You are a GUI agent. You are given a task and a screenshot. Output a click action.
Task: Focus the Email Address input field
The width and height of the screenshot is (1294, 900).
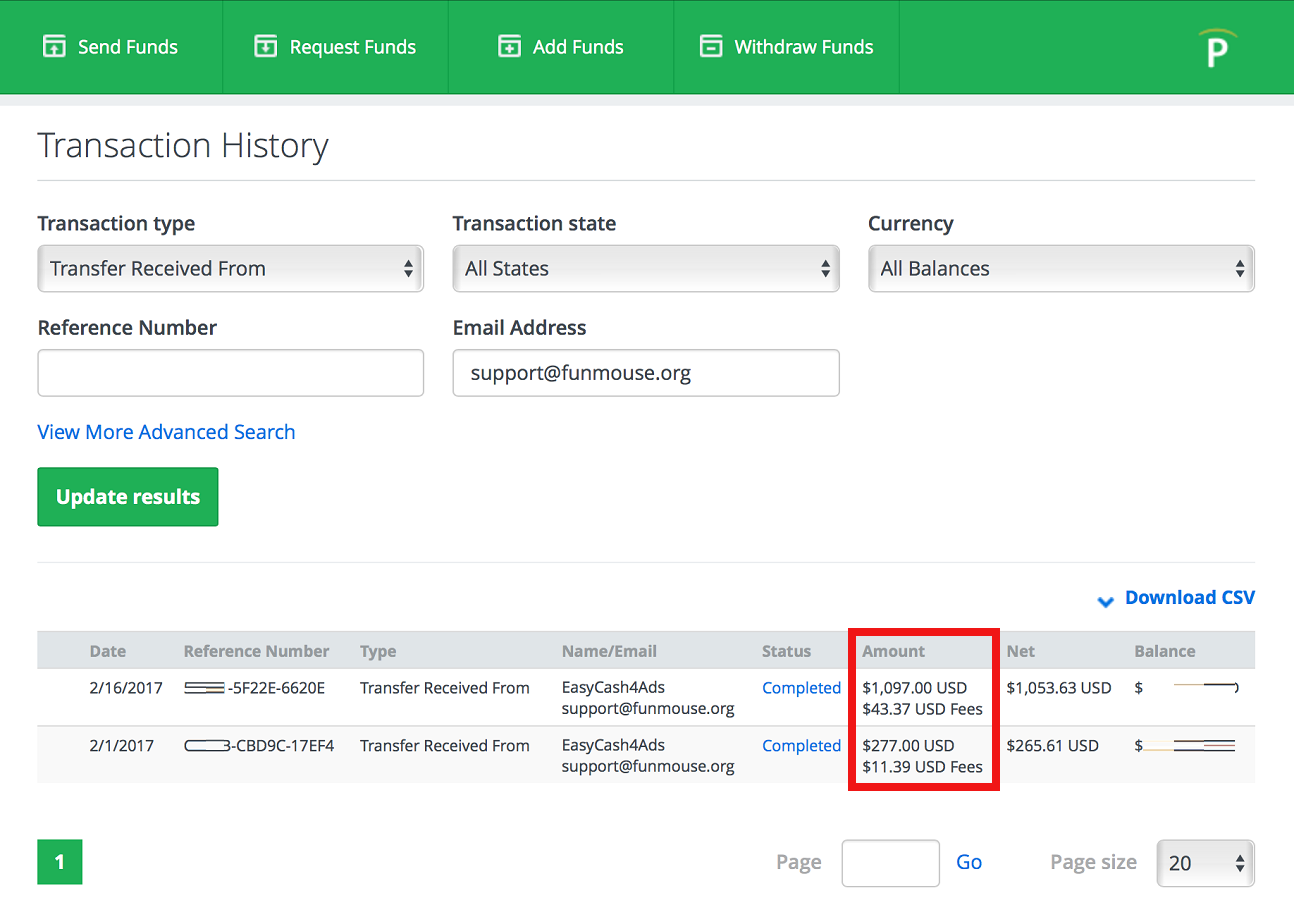tap(646, 373)
